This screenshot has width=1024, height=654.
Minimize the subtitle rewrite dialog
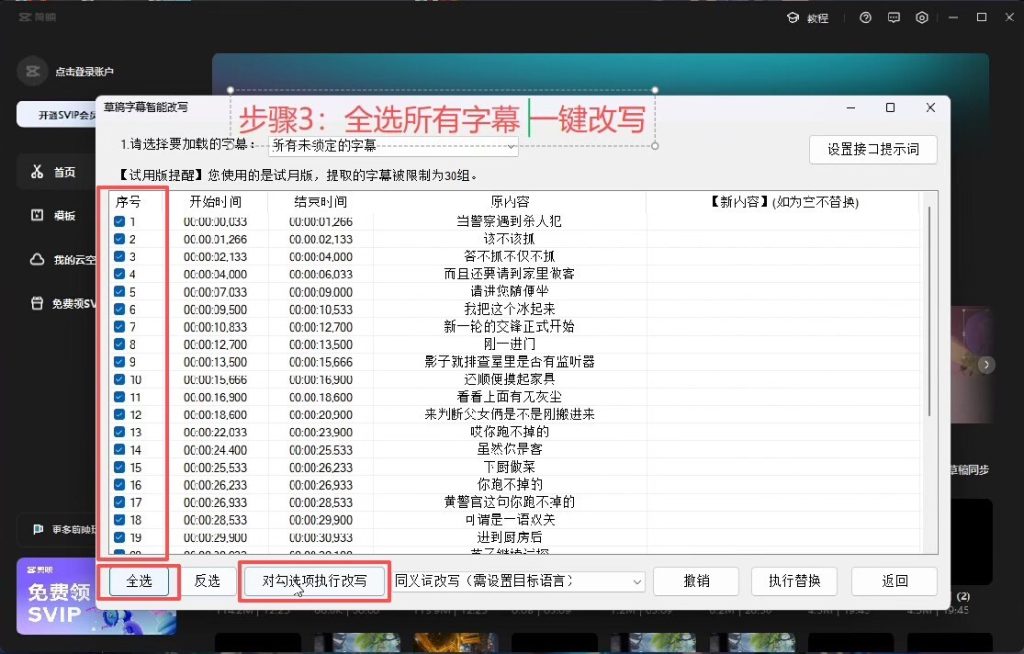click(x=850, y=107)
